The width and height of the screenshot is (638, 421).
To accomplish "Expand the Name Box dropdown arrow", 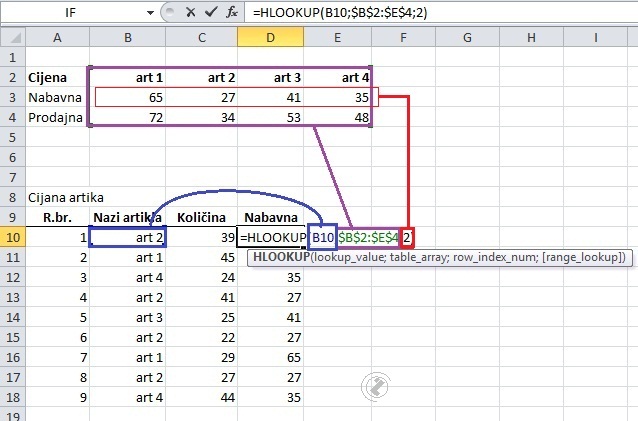I will tap(149, 13).
